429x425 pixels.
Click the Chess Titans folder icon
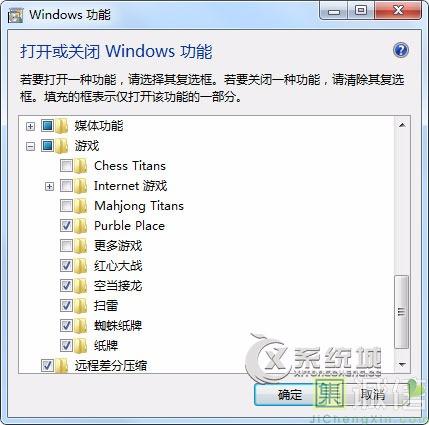[81, 166]
